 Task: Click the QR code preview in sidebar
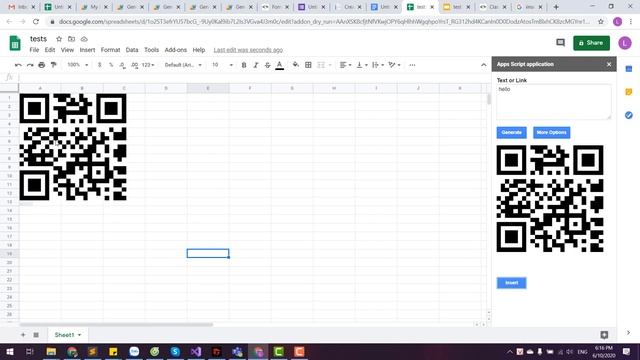(x=550, y=198)
